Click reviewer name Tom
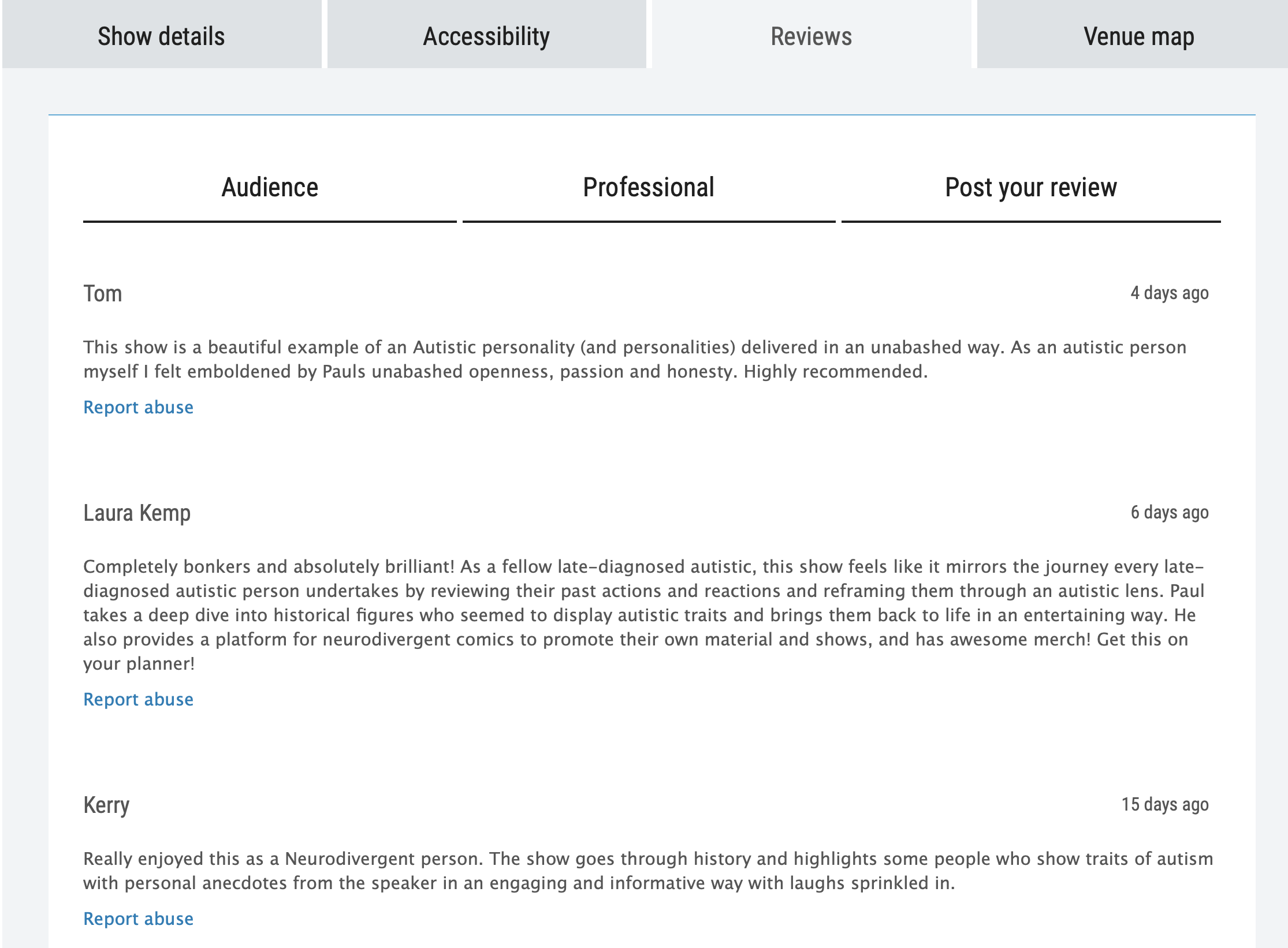Image resolution: width=1288 pixels, height=948 pixels. [x=103, y=293]
